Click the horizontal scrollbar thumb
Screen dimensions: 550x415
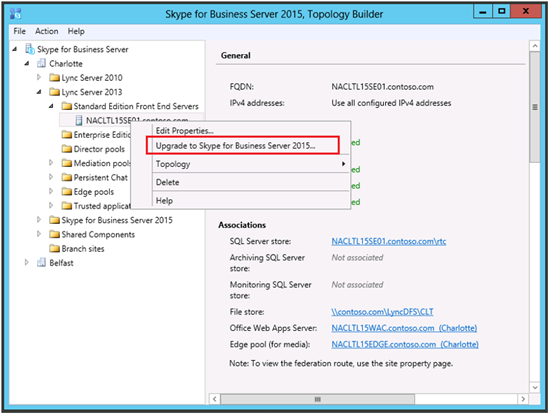click(x=317, y=399)
